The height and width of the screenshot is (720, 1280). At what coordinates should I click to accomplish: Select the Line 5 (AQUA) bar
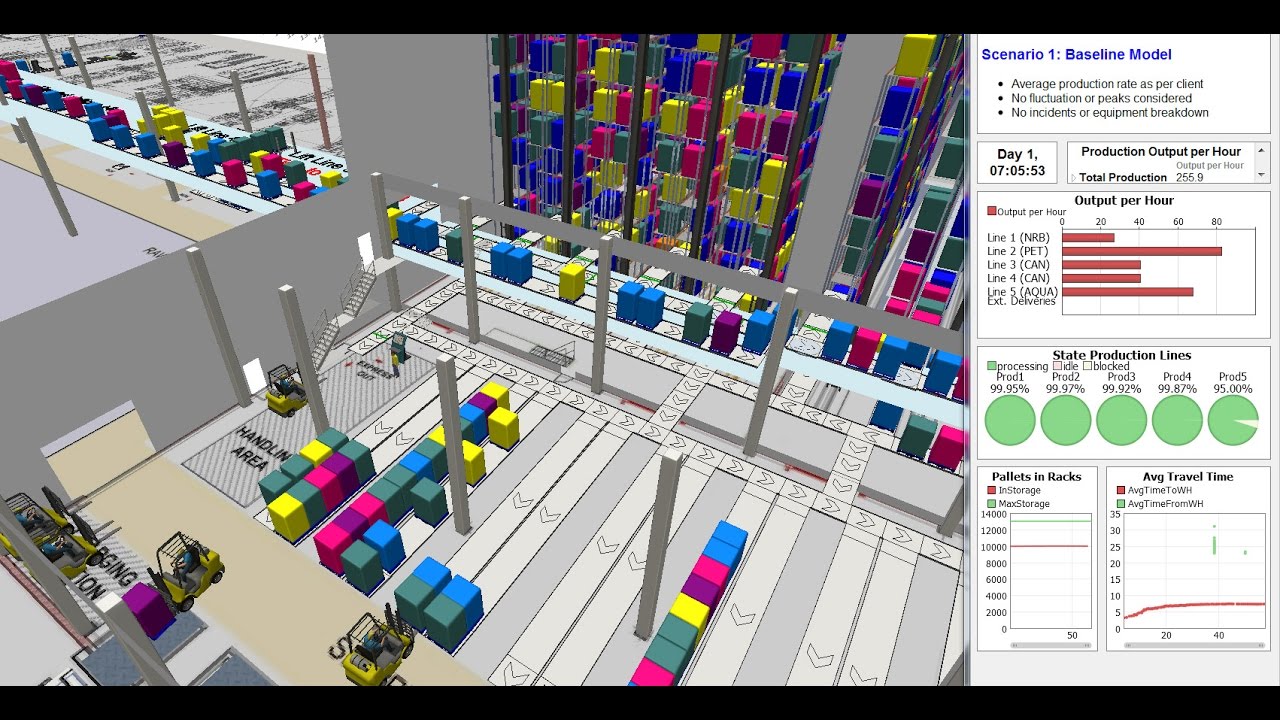coord(1128,292)
